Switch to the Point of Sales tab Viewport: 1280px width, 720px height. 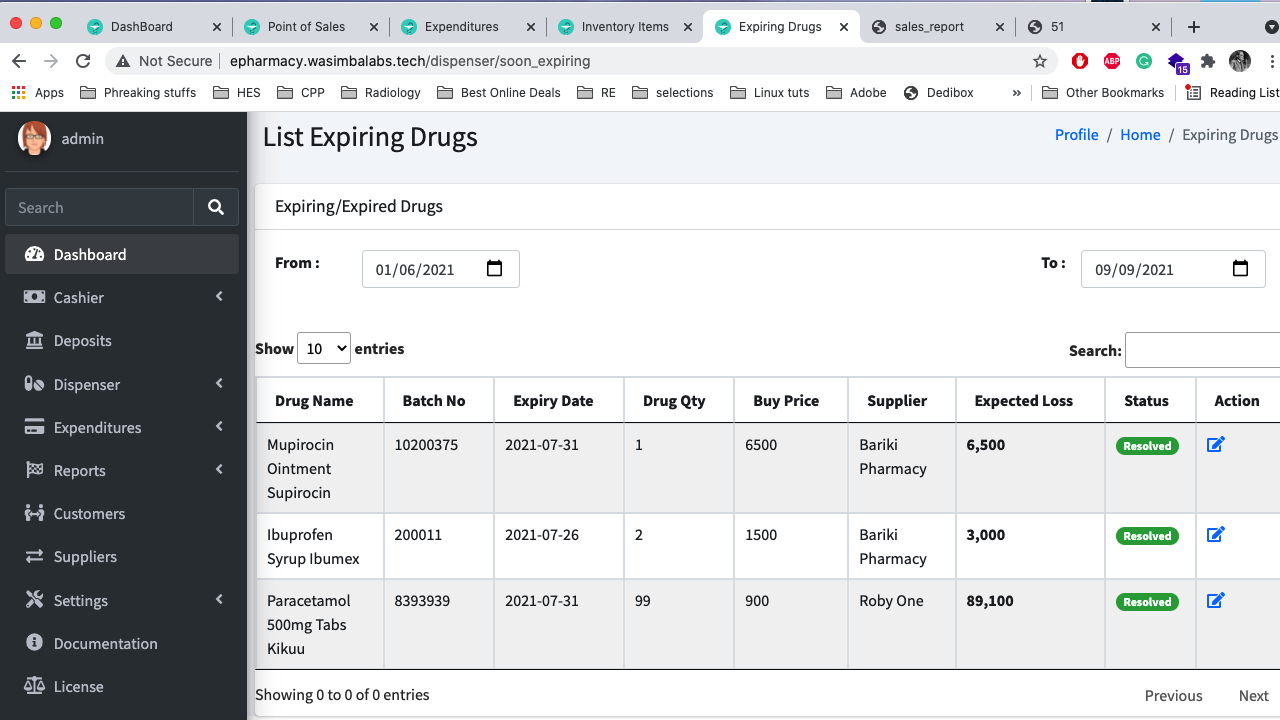click(307, 27)
